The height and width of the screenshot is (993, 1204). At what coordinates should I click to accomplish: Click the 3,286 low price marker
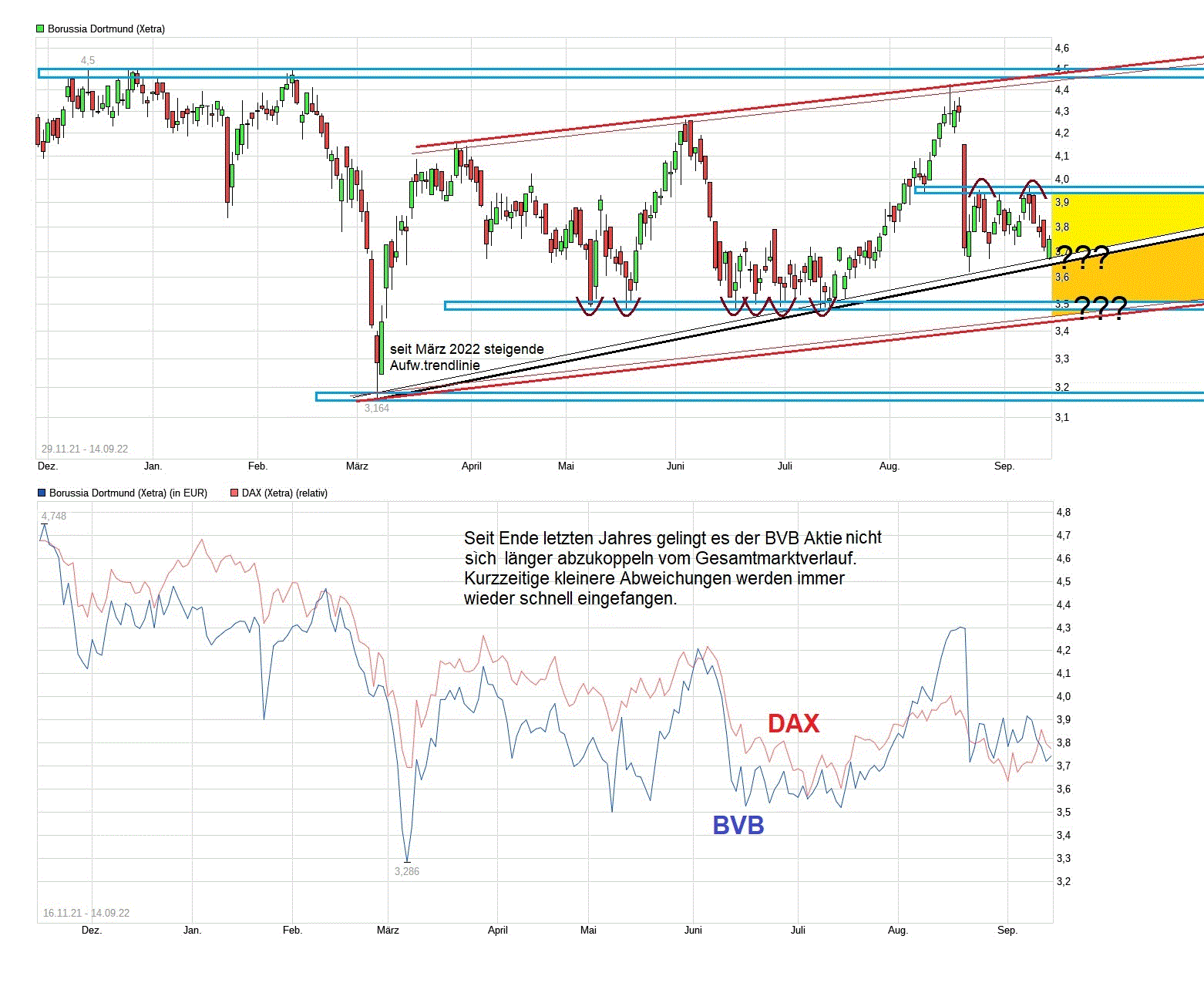point(406,871)
